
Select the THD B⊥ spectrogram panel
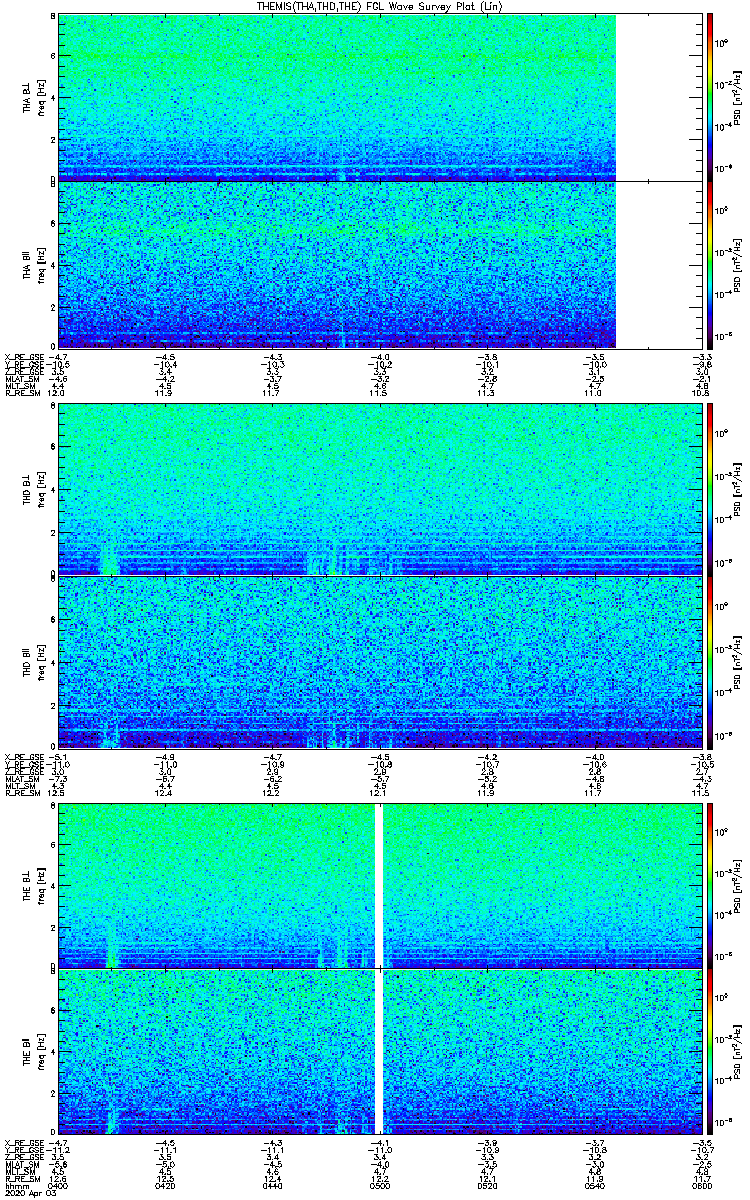click(378, 490)
